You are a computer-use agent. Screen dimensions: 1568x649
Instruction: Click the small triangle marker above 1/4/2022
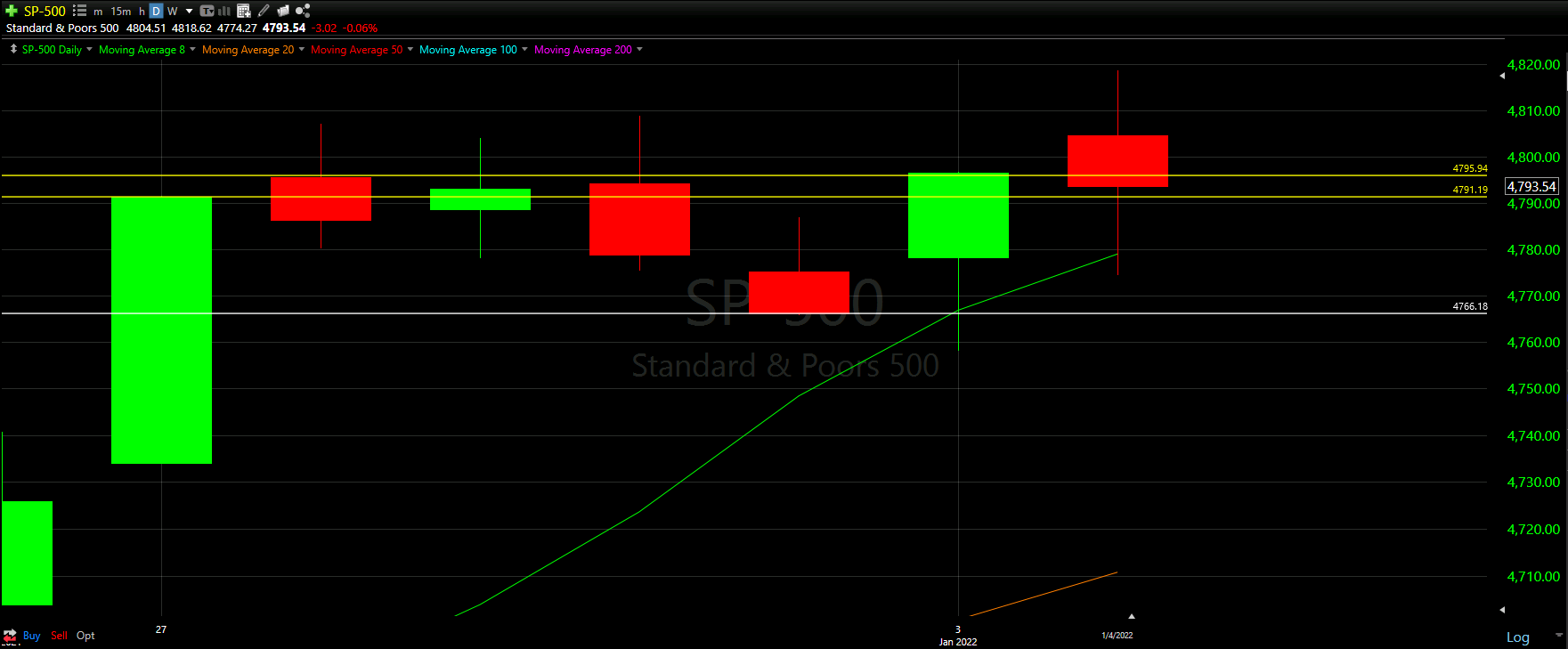pyautogui.click(x=1132, y=616)
